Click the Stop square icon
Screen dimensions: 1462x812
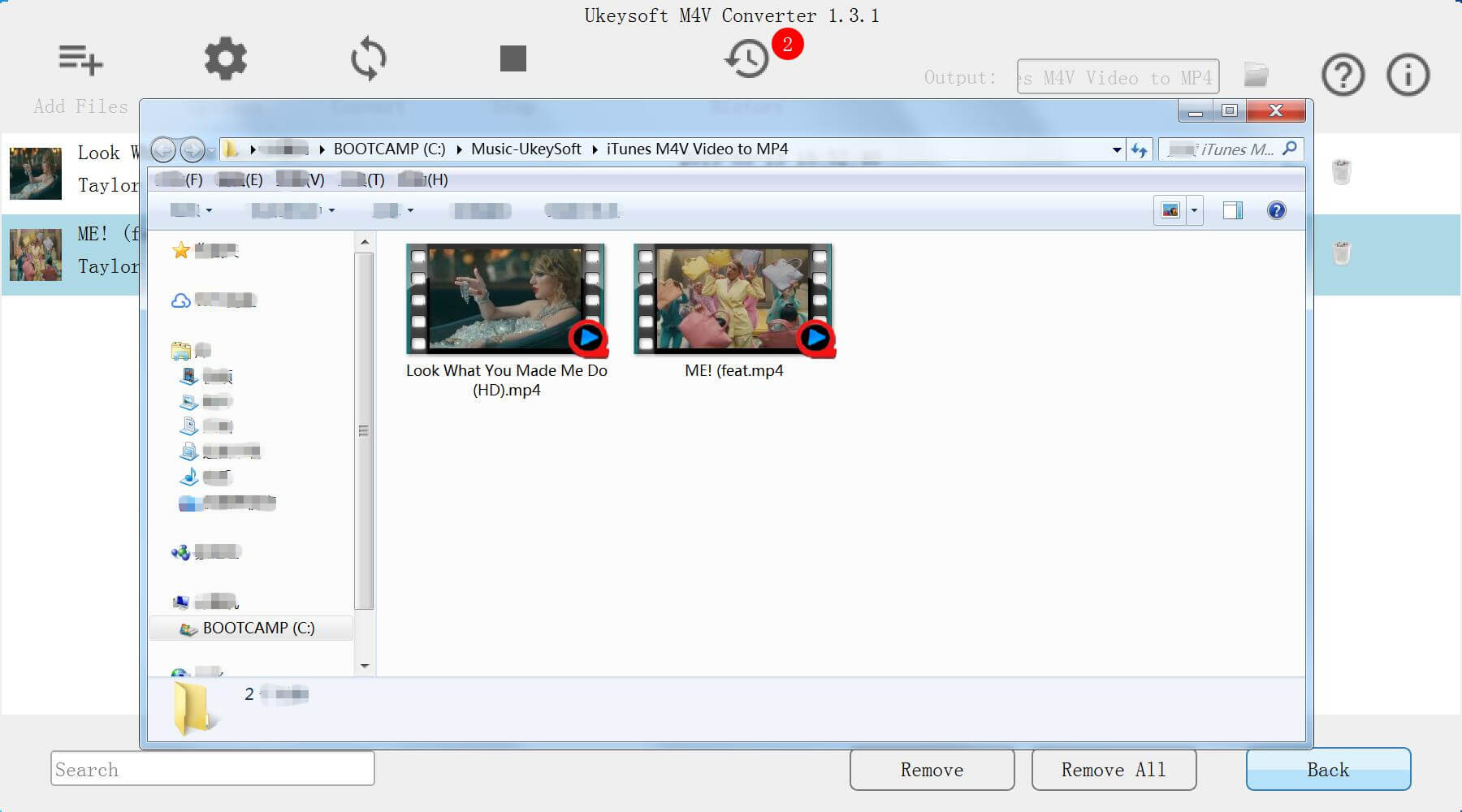click(513, 58)
